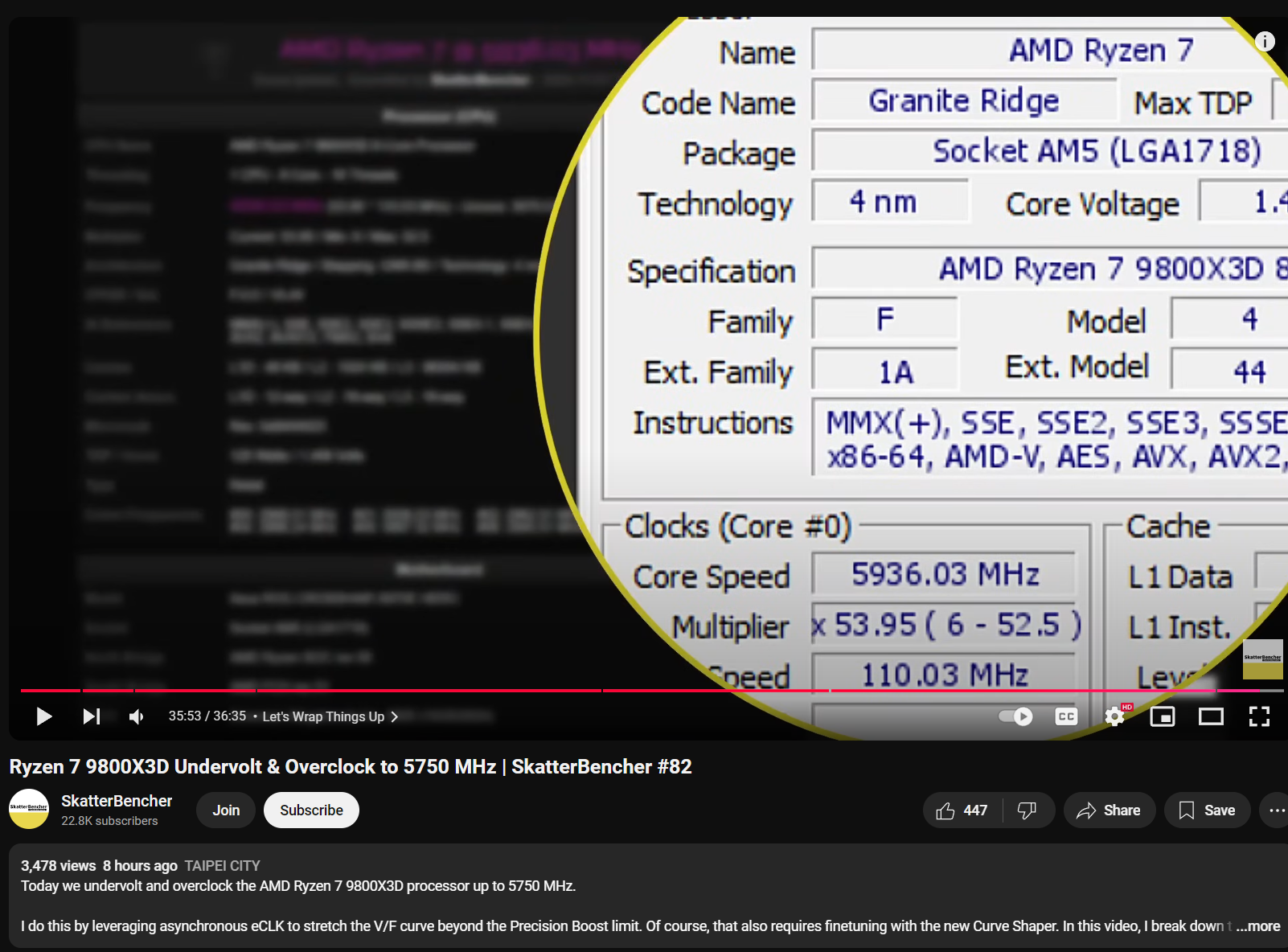This screenshot has height=952, width=1288.
Task: Click the Join membership button
Action: pyautogui.click(x=226, y=810)
